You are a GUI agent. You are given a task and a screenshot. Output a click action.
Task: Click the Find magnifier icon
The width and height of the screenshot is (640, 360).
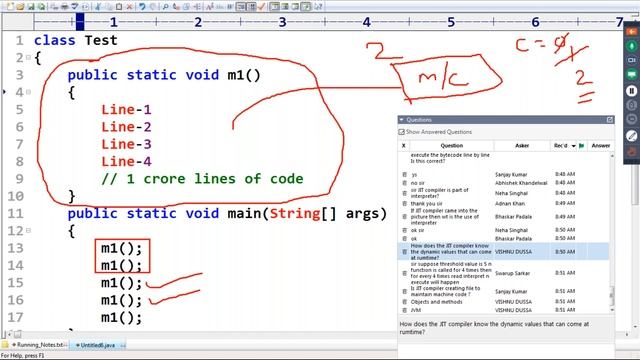165,7
